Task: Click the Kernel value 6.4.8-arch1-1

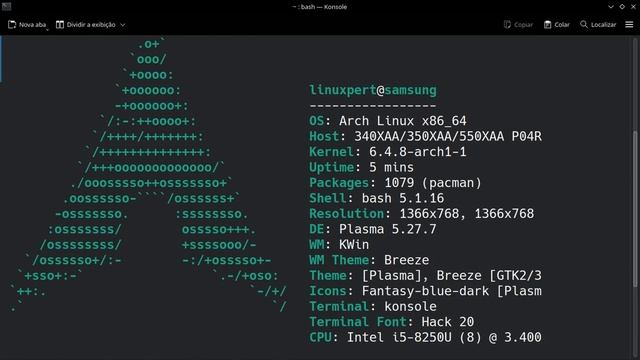Action: click(x=418, y=152)
